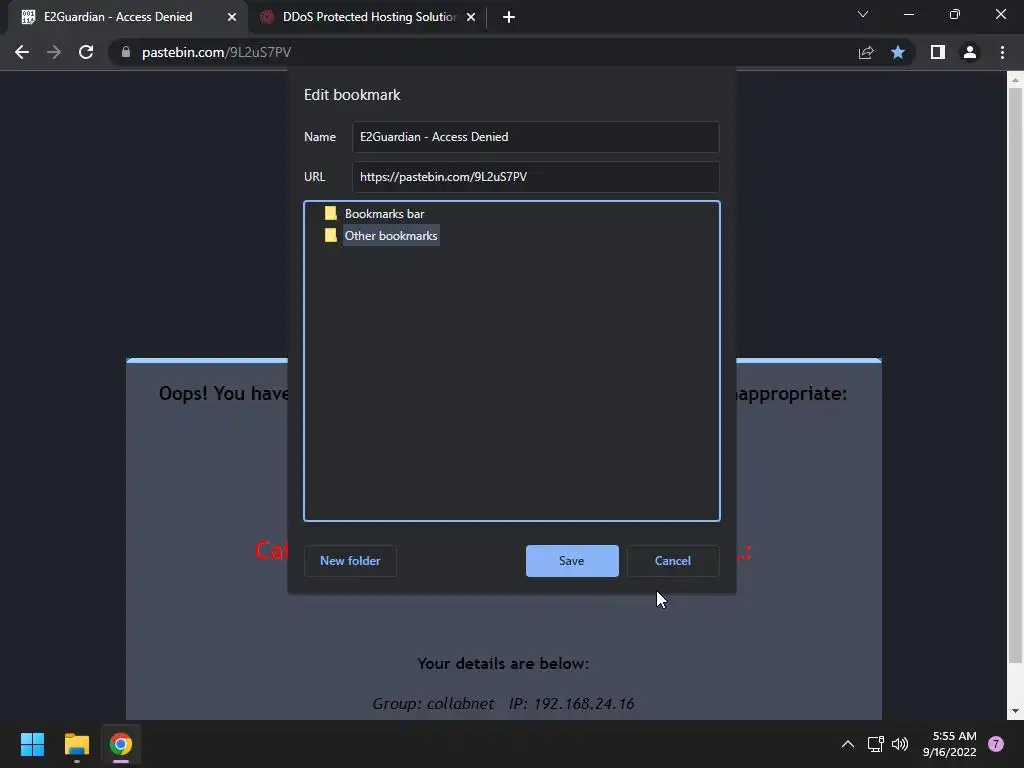Select the Other bookmarks folder
This screenshot has height=768, width=1024.
391,236
